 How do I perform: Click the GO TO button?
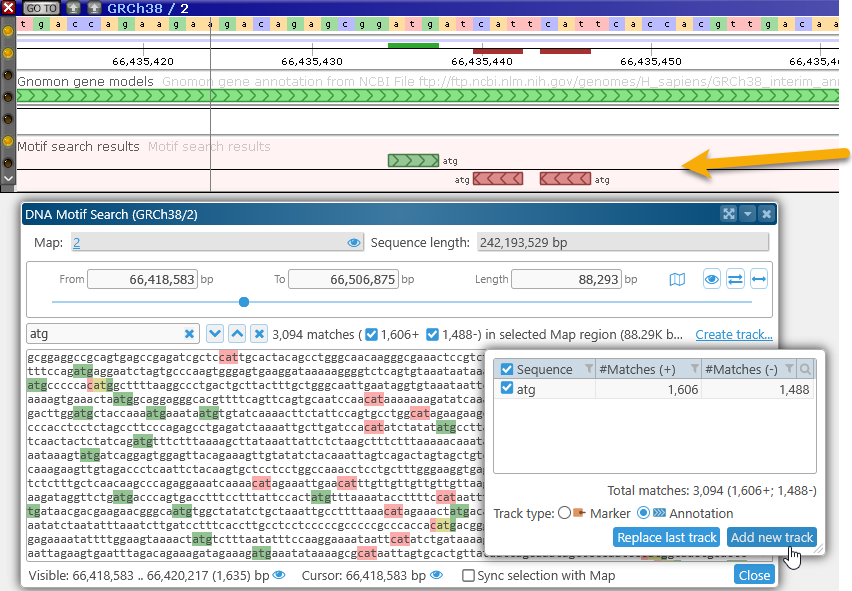(x=41, y=7)
